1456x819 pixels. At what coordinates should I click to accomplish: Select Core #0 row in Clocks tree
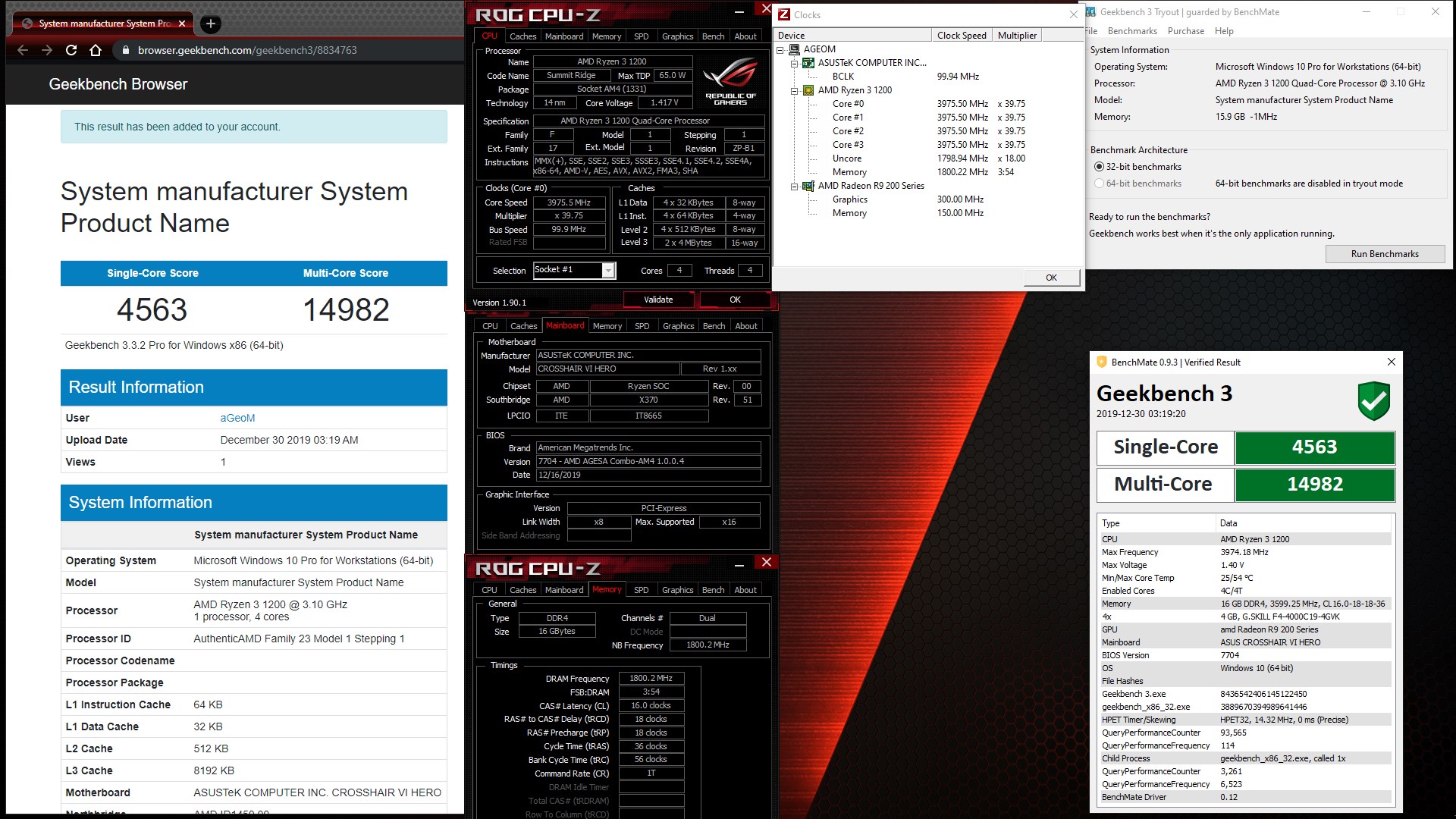click(848, 104)
